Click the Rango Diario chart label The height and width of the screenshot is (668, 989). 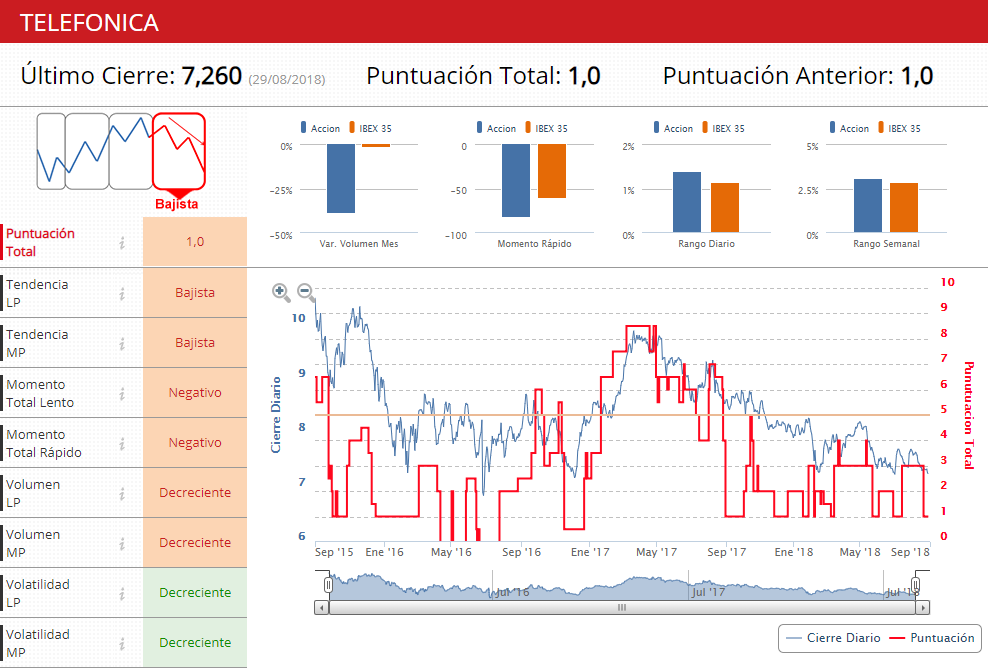pos(706,243)
